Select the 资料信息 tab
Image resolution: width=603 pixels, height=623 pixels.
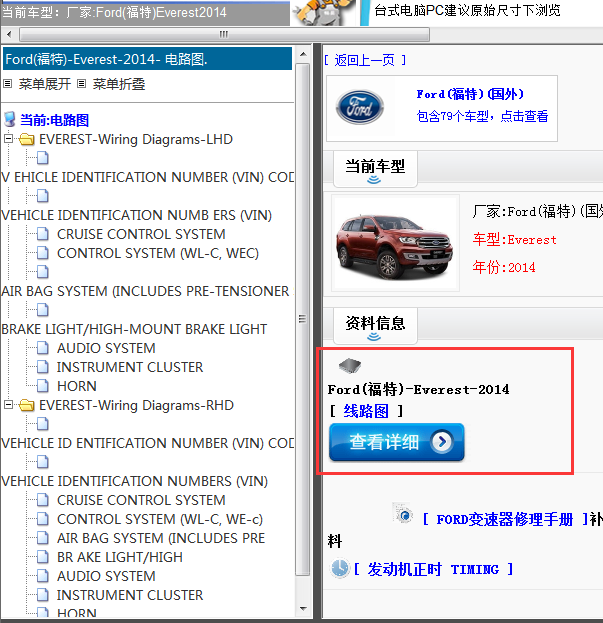pyautogui.click(x=375, y=326)
